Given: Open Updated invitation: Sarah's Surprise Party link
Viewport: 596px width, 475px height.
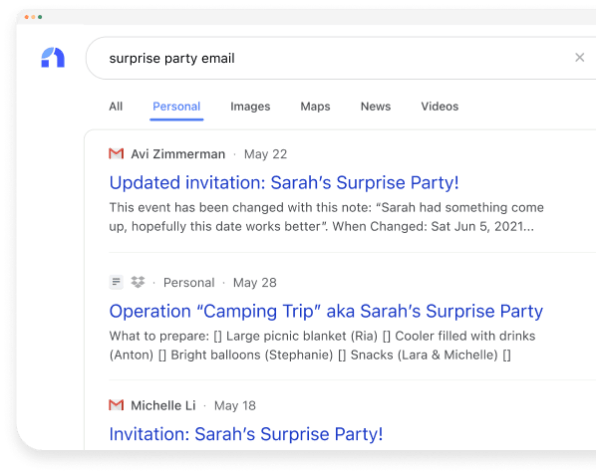Looking at the screenshot, I should coord(284,183).
